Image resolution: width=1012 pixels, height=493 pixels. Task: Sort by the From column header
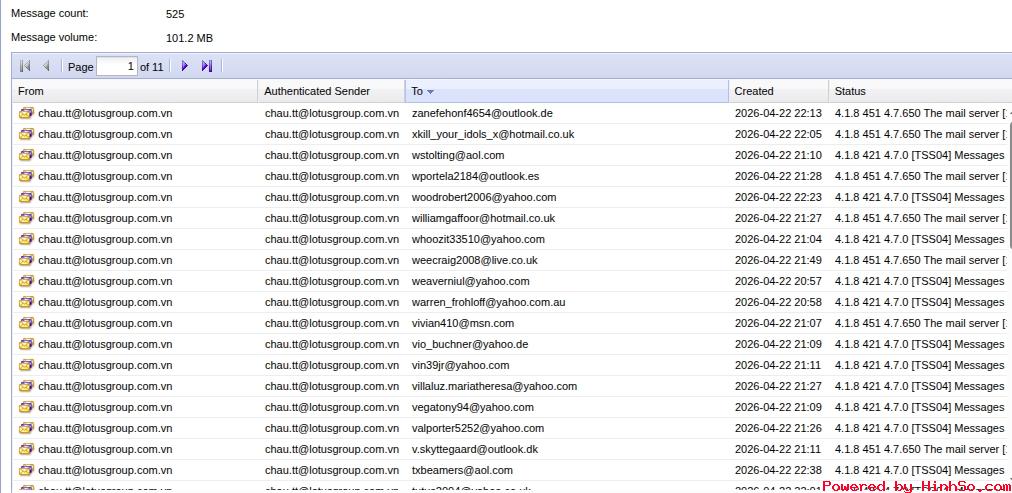click(31, 91)
